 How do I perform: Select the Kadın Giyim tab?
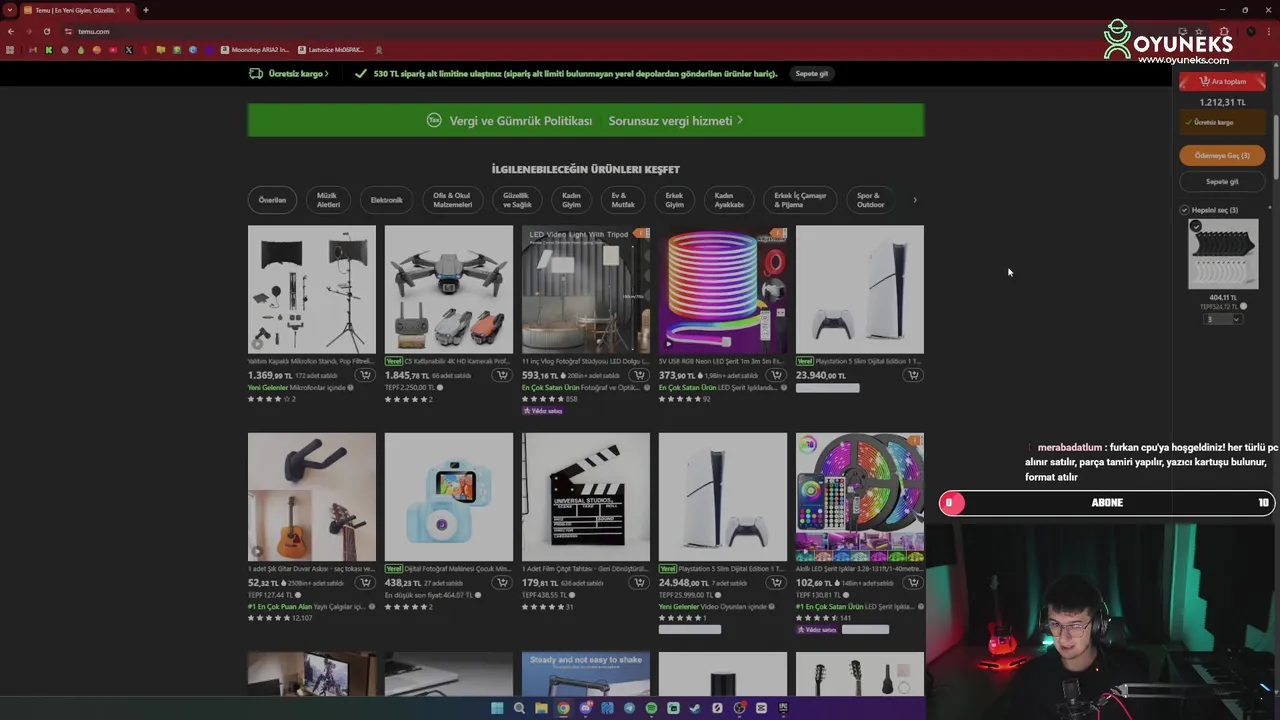[x=571, y=200]
